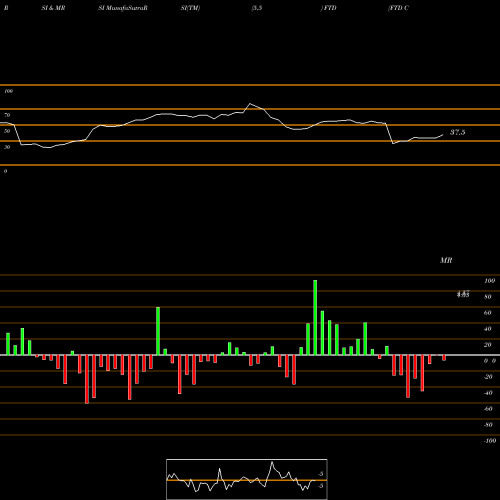Click the 80 label on MR scale

[x=488, y=297]
